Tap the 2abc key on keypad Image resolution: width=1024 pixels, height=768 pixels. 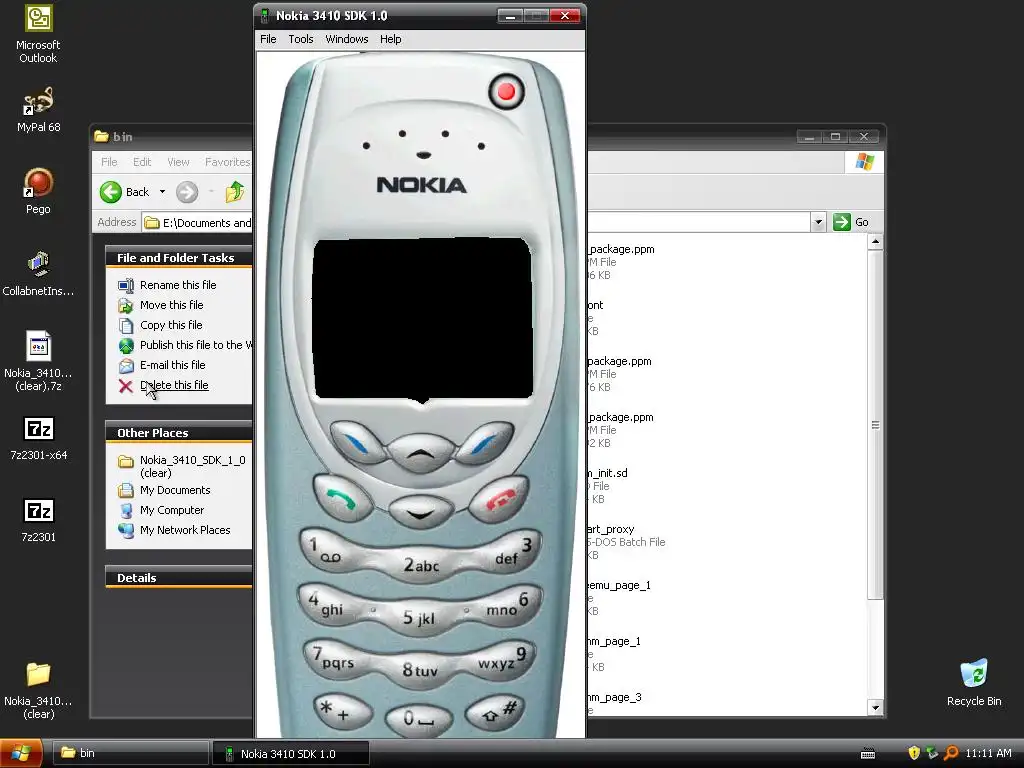coord(421,566)
